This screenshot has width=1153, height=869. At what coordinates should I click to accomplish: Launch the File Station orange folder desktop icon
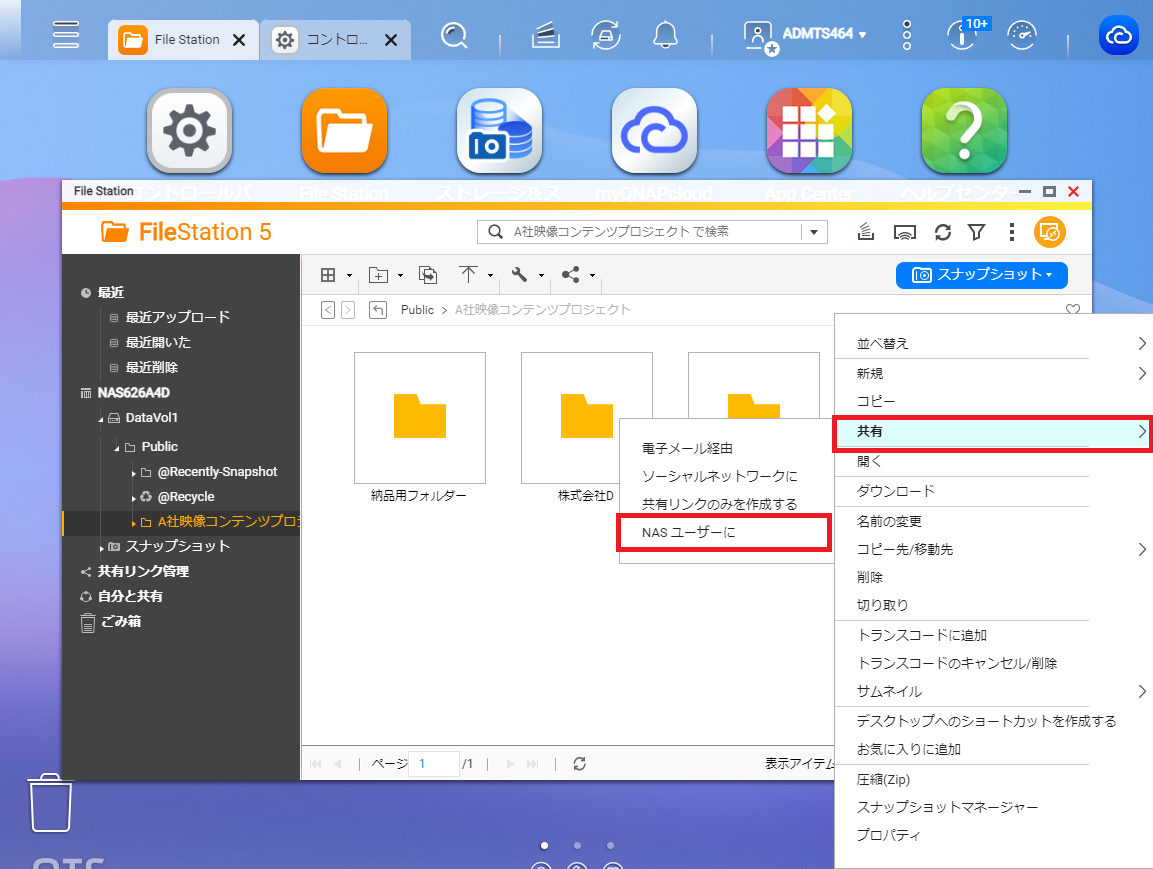coord(344,131)
